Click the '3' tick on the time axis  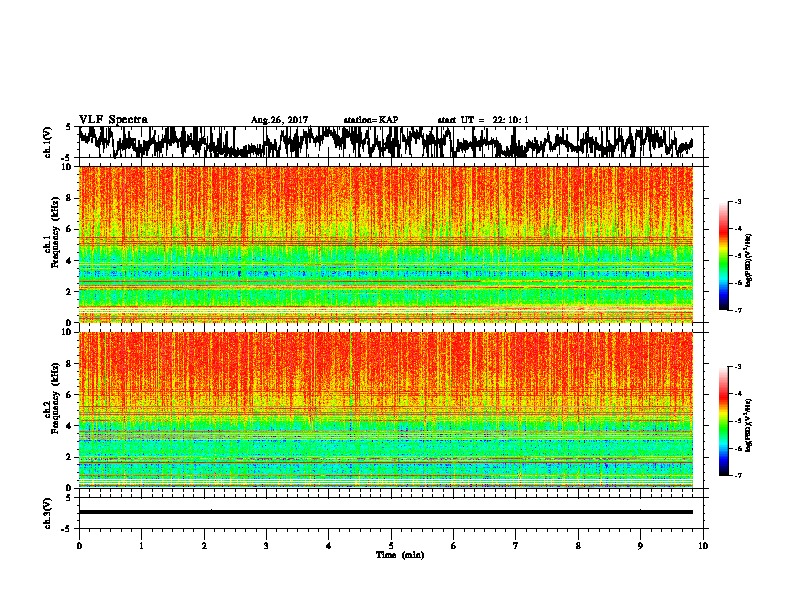click(x=266, y=546)
